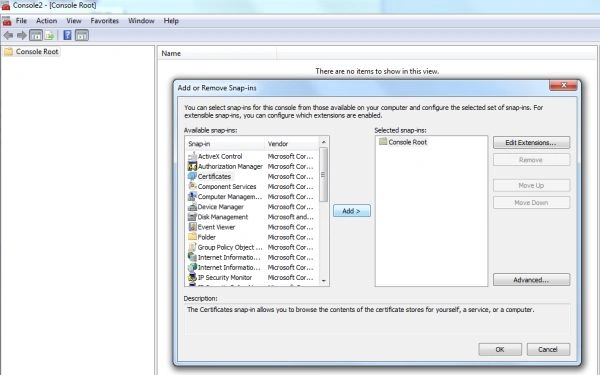Select the Folder snap-in icon
Screen dimensions: 600x375
[192, 237]
